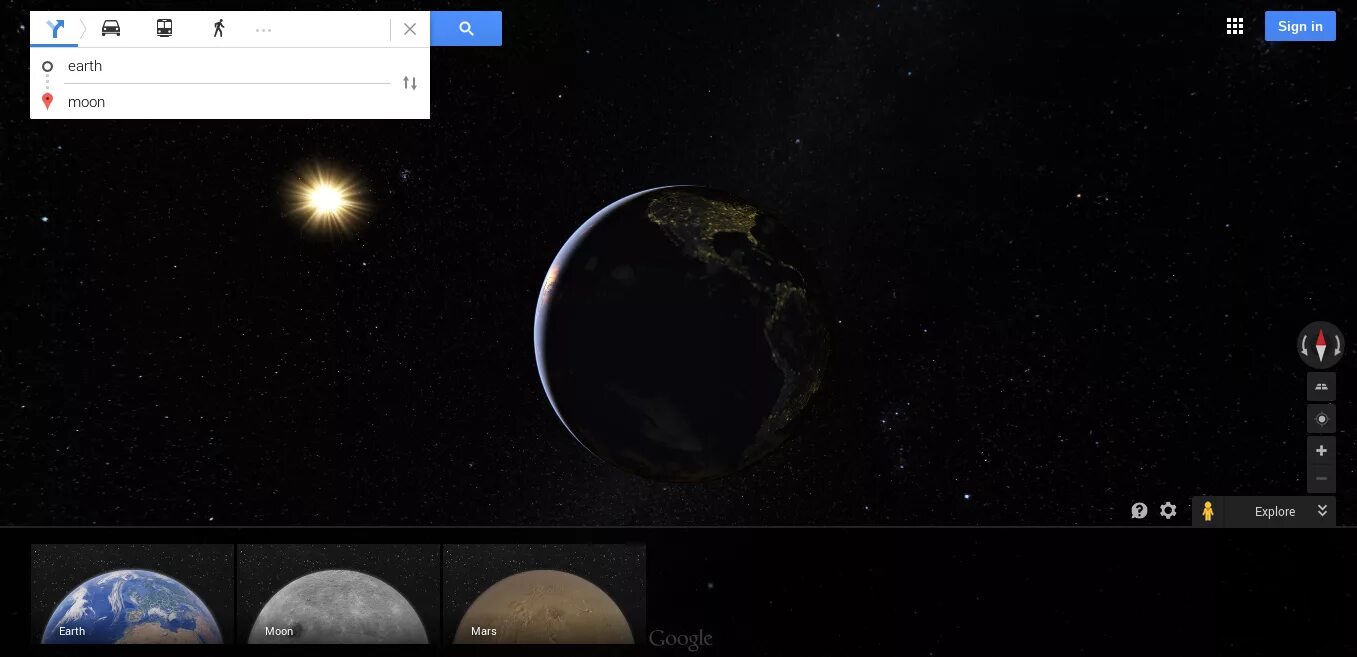1357x657 pixels.
Task: Toggle the tilt view button
Action: click(1321, 387)
